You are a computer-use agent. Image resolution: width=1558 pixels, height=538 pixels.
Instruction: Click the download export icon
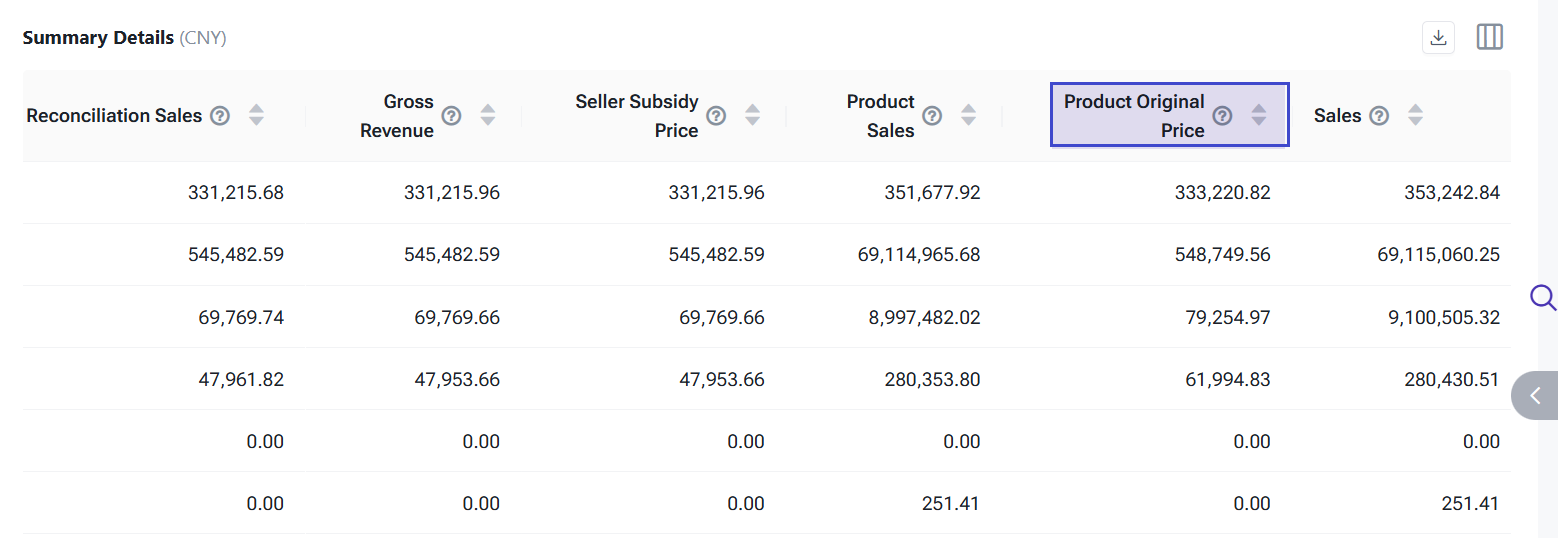click(1438, 38)
